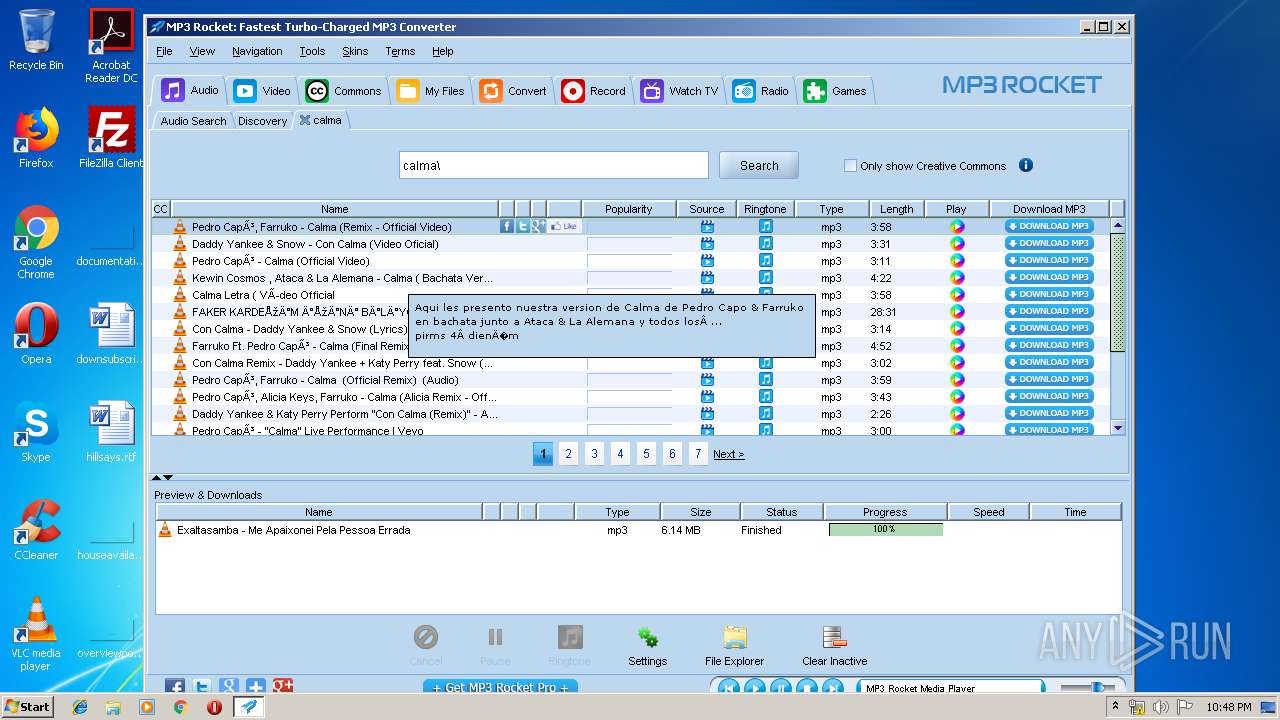Click the search query input field

[554, 166]
